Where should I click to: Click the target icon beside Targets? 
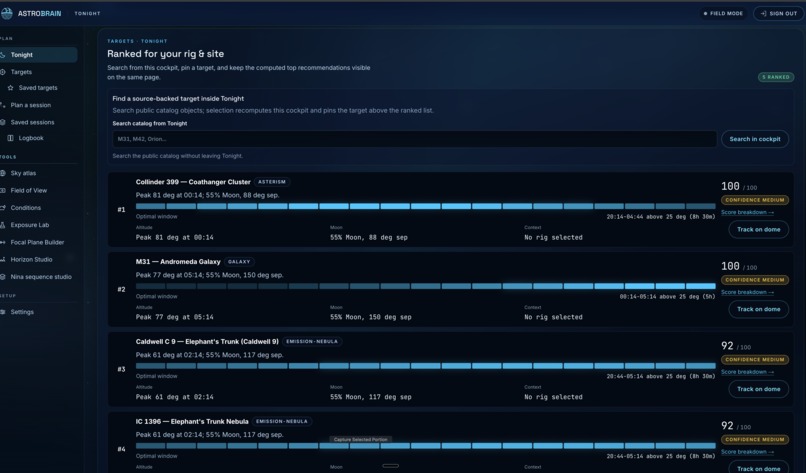pyautogui.click(x=3, y=72)
